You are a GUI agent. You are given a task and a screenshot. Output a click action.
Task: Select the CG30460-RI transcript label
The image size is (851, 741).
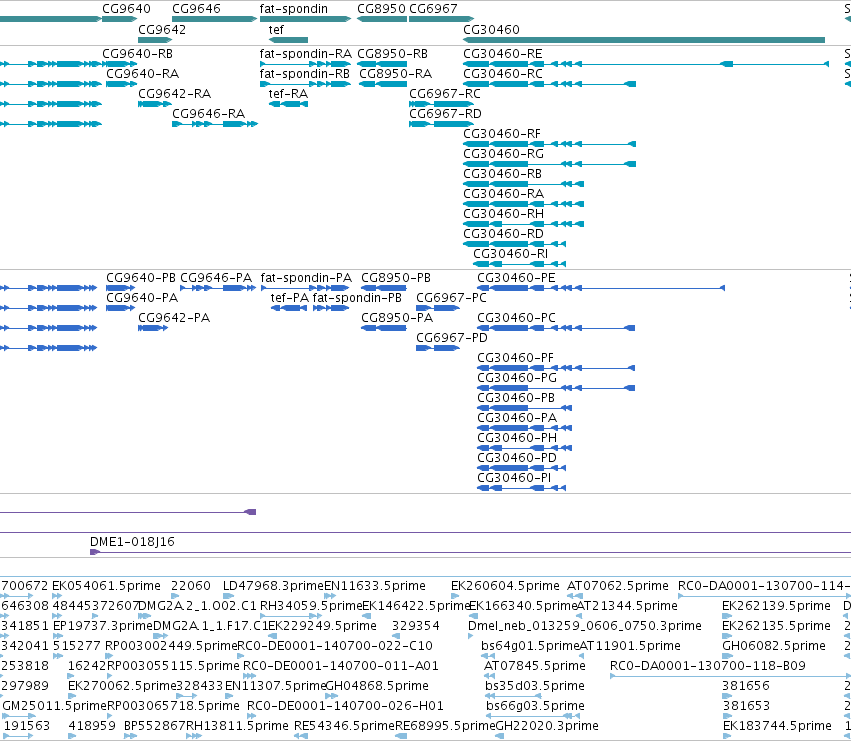[x=510, y=254]
